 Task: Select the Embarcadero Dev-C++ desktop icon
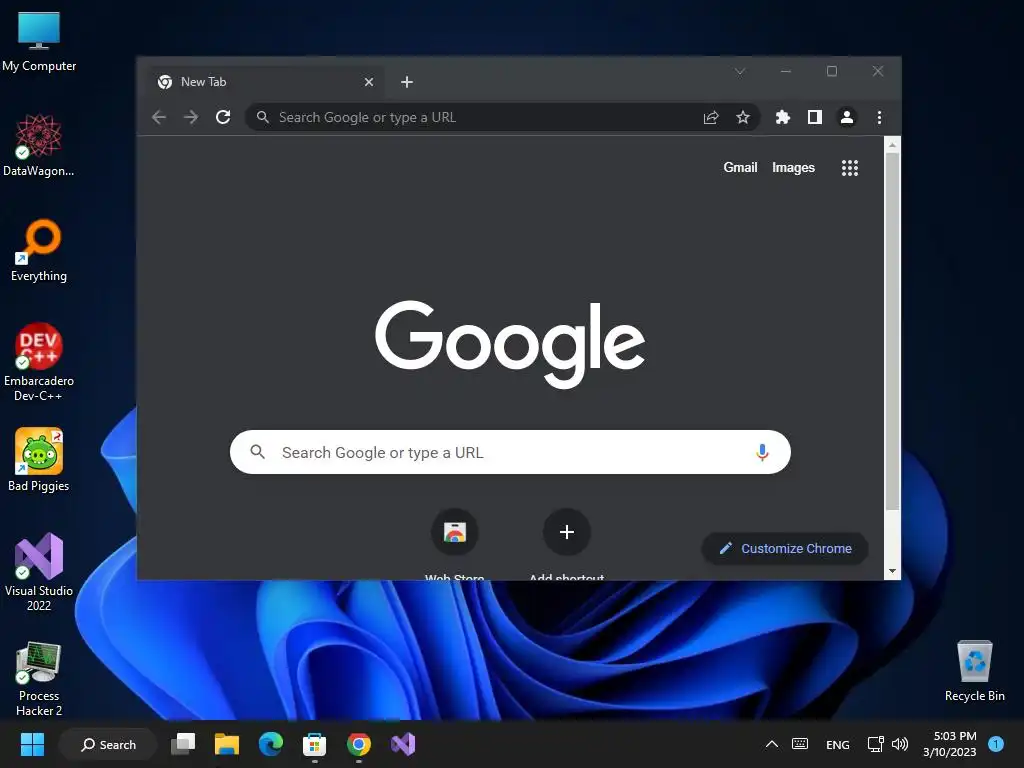pos(39,362)
